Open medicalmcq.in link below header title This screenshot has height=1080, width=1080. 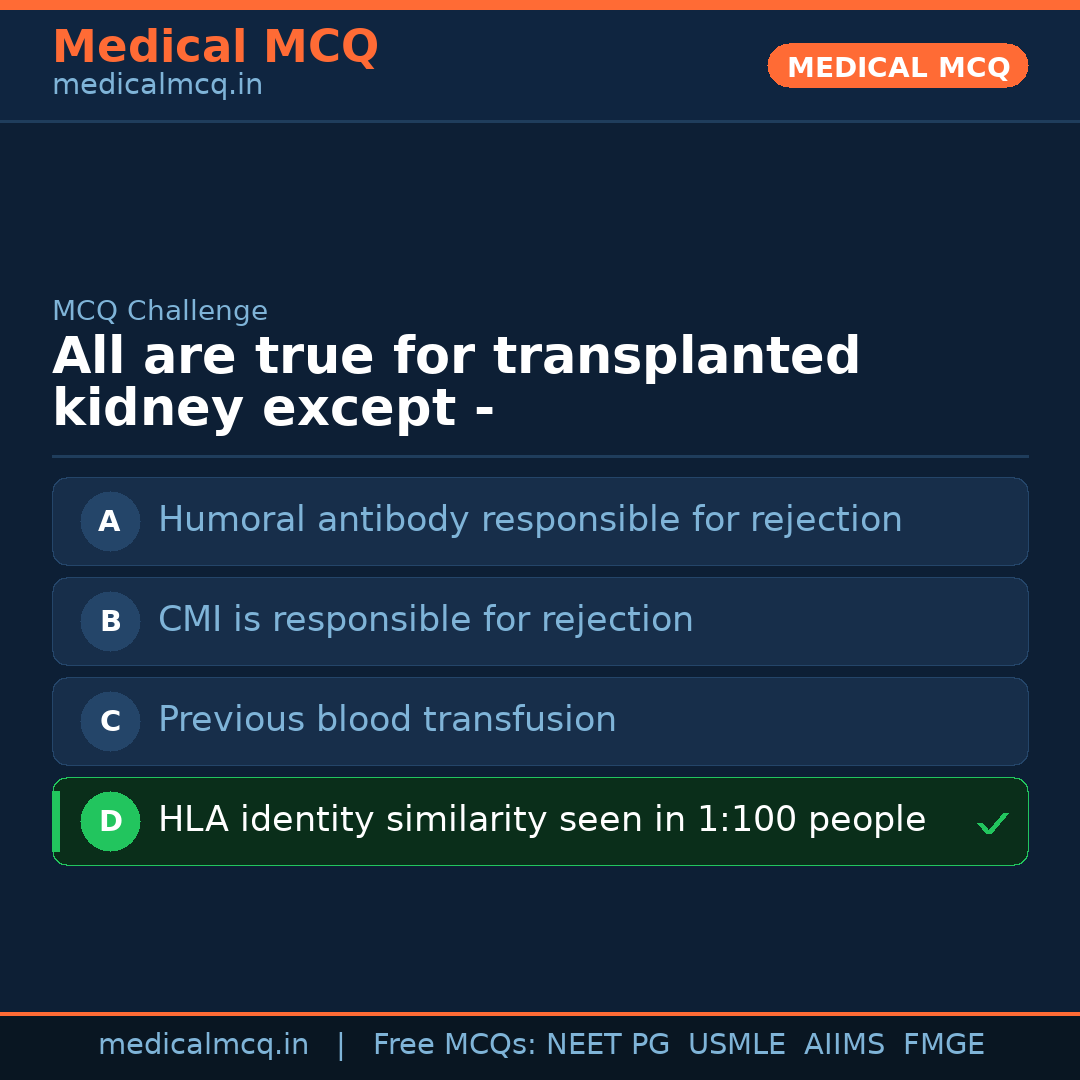157,86
